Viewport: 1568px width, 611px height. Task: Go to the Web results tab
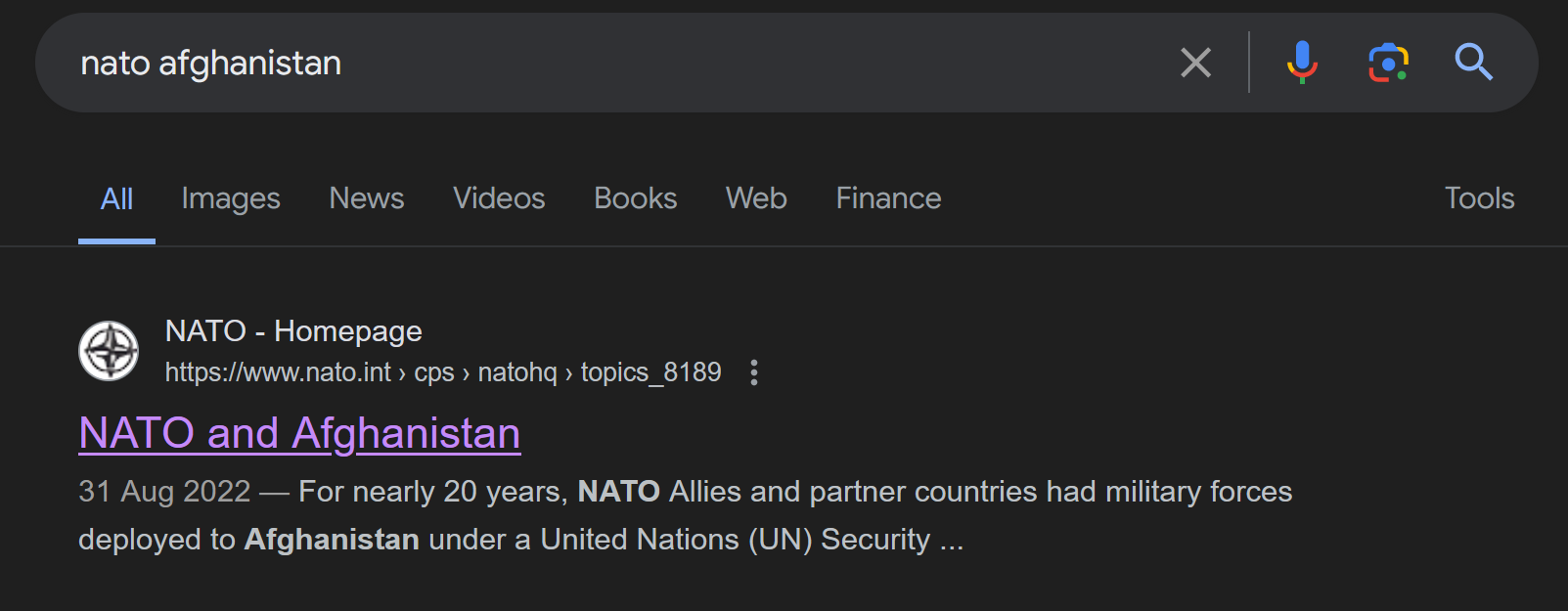tap(756, 198)
